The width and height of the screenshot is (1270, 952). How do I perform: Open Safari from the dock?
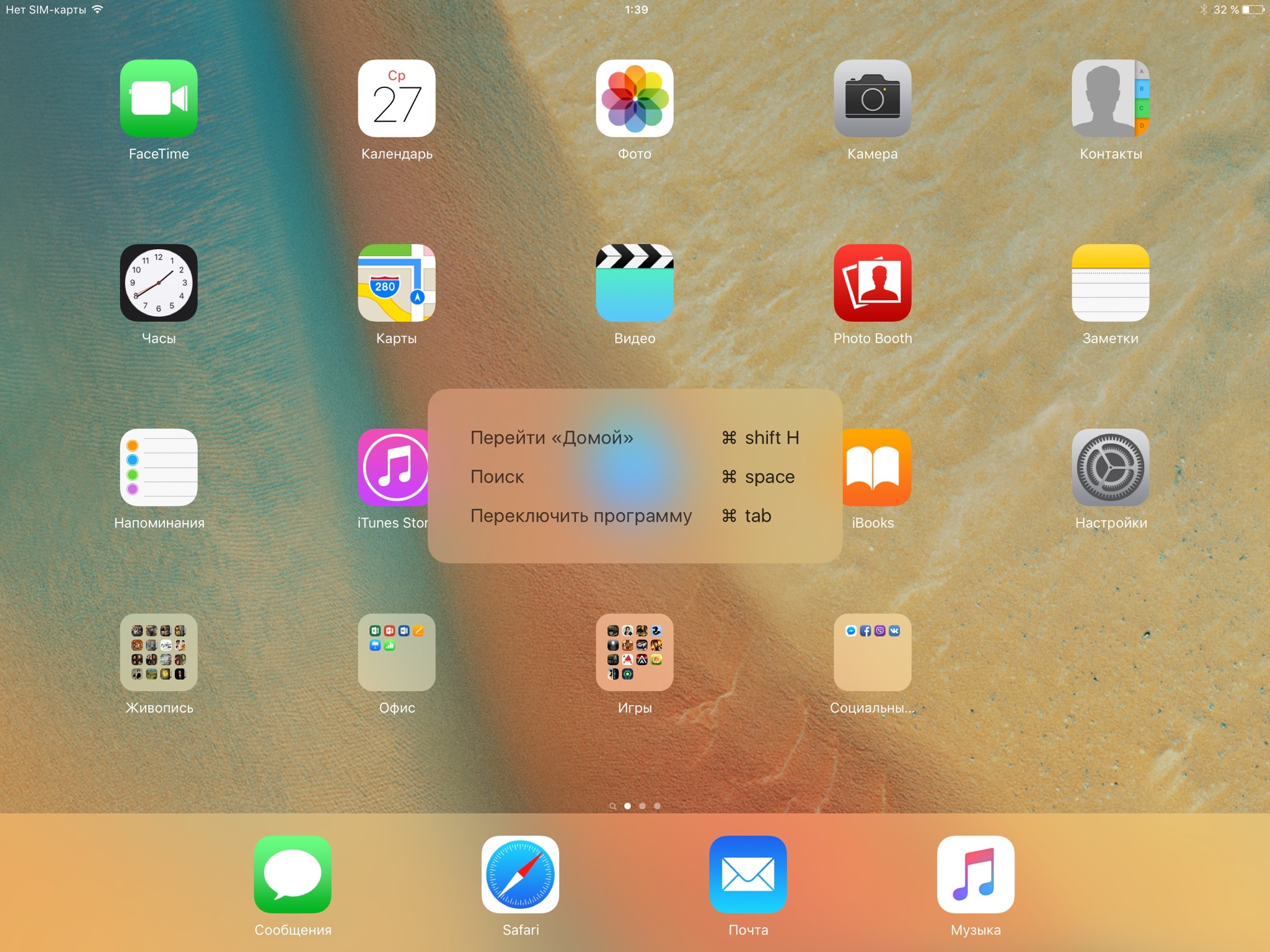point(520,874)
